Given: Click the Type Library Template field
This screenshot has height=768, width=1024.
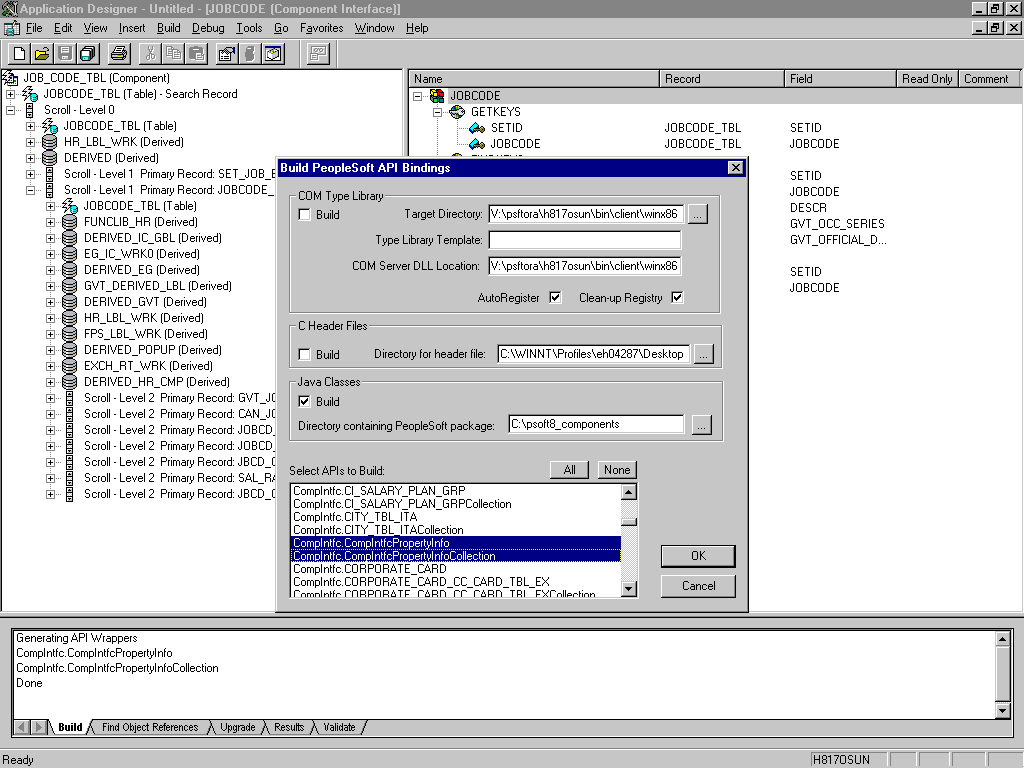Looking at the screenshot, I should (584, 240).
